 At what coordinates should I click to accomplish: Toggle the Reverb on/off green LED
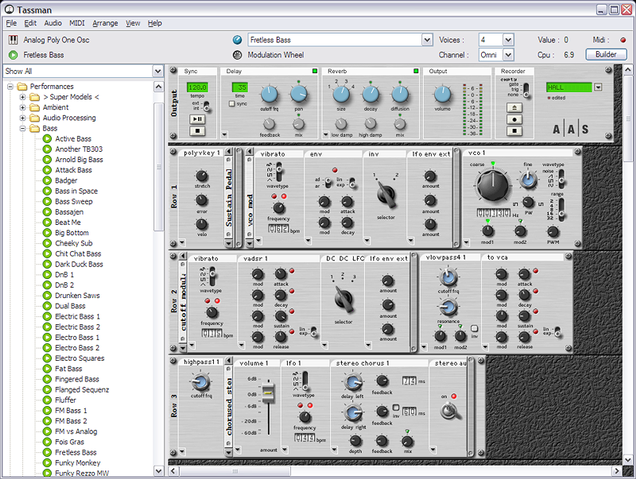tap(416, 71)
